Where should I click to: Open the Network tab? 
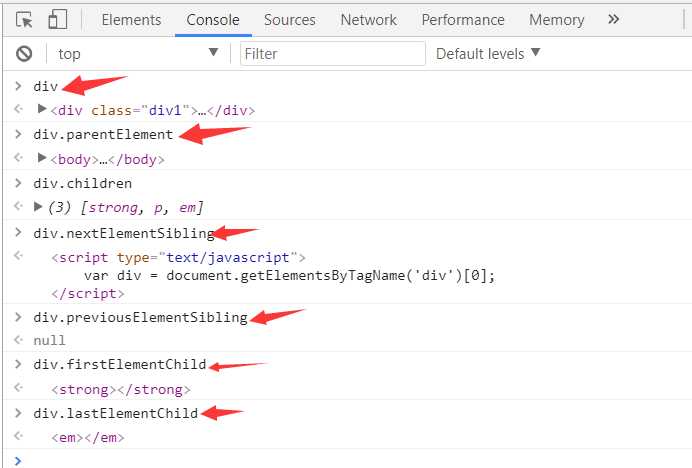369,20
